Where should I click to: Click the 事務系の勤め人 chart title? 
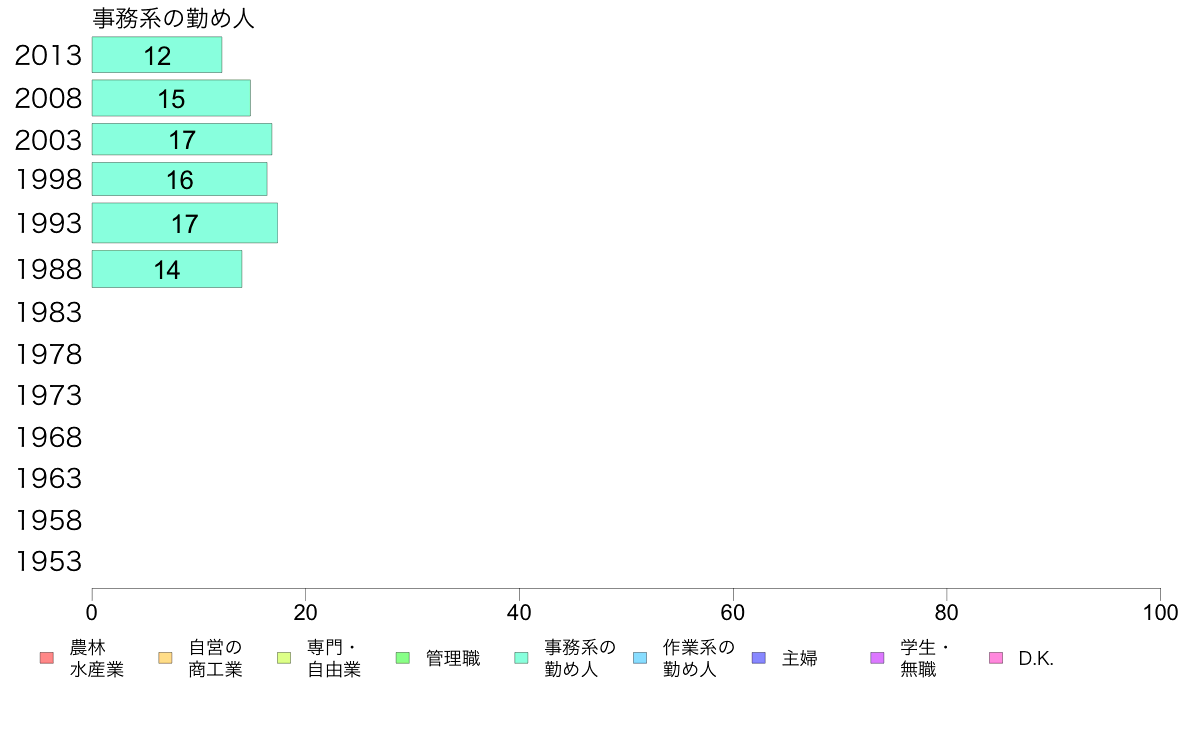coord(174,18)
